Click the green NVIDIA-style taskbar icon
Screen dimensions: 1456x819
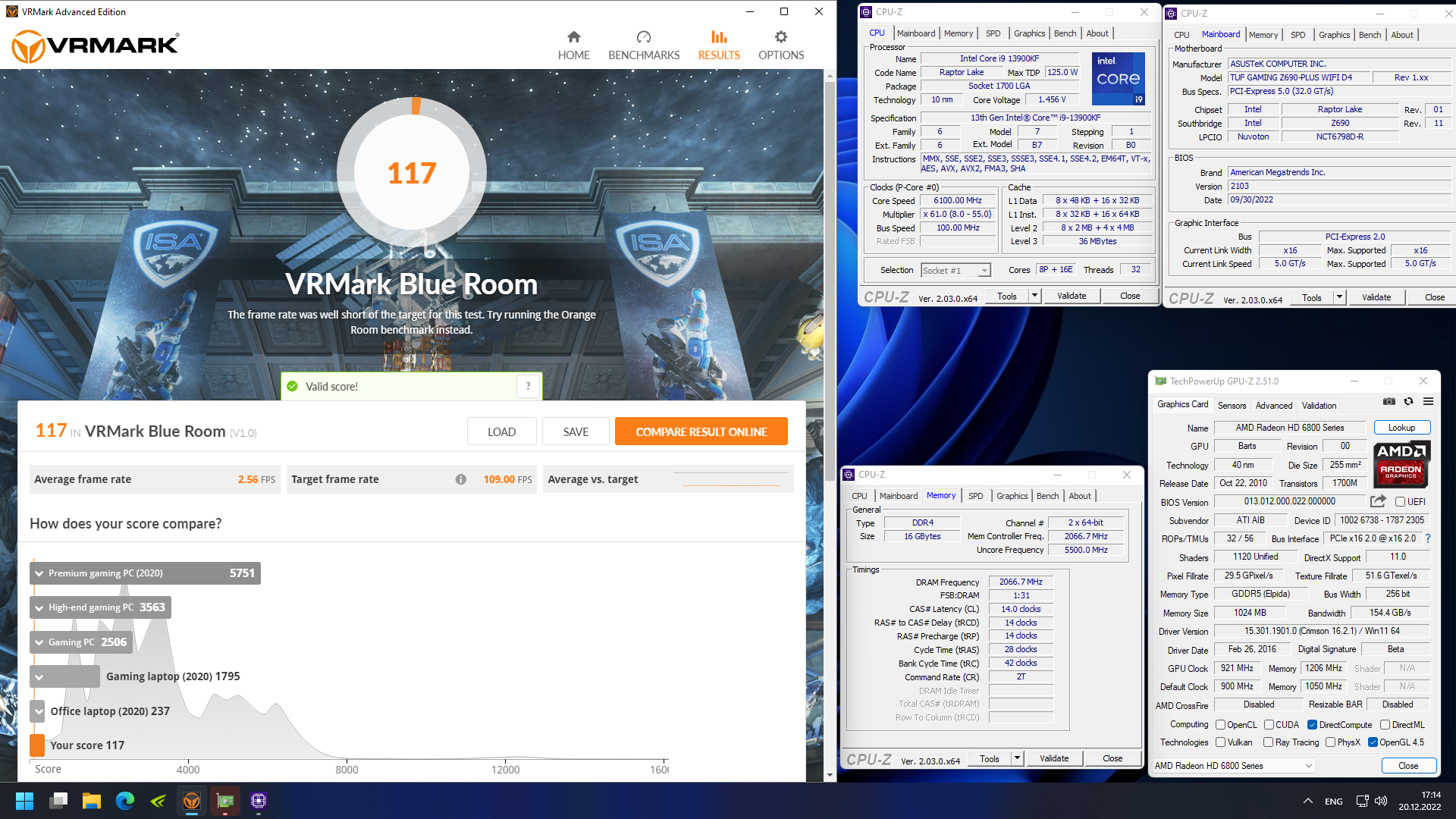158,801
